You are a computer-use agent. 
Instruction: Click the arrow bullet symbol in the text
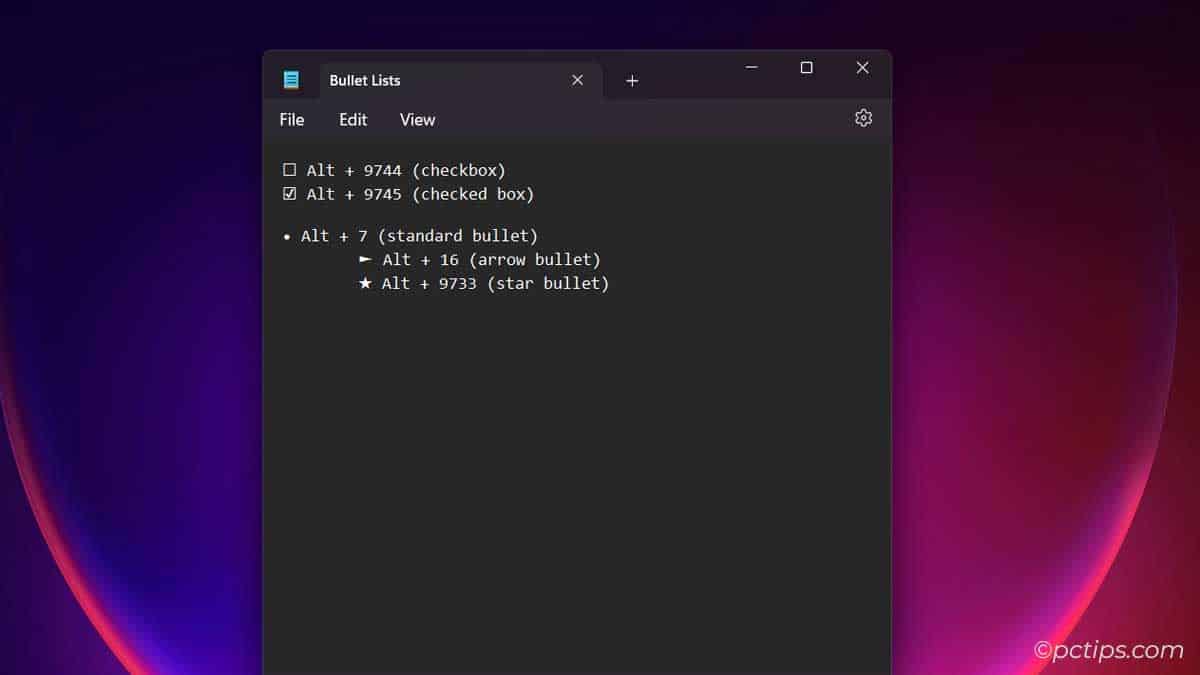[367, 259]
